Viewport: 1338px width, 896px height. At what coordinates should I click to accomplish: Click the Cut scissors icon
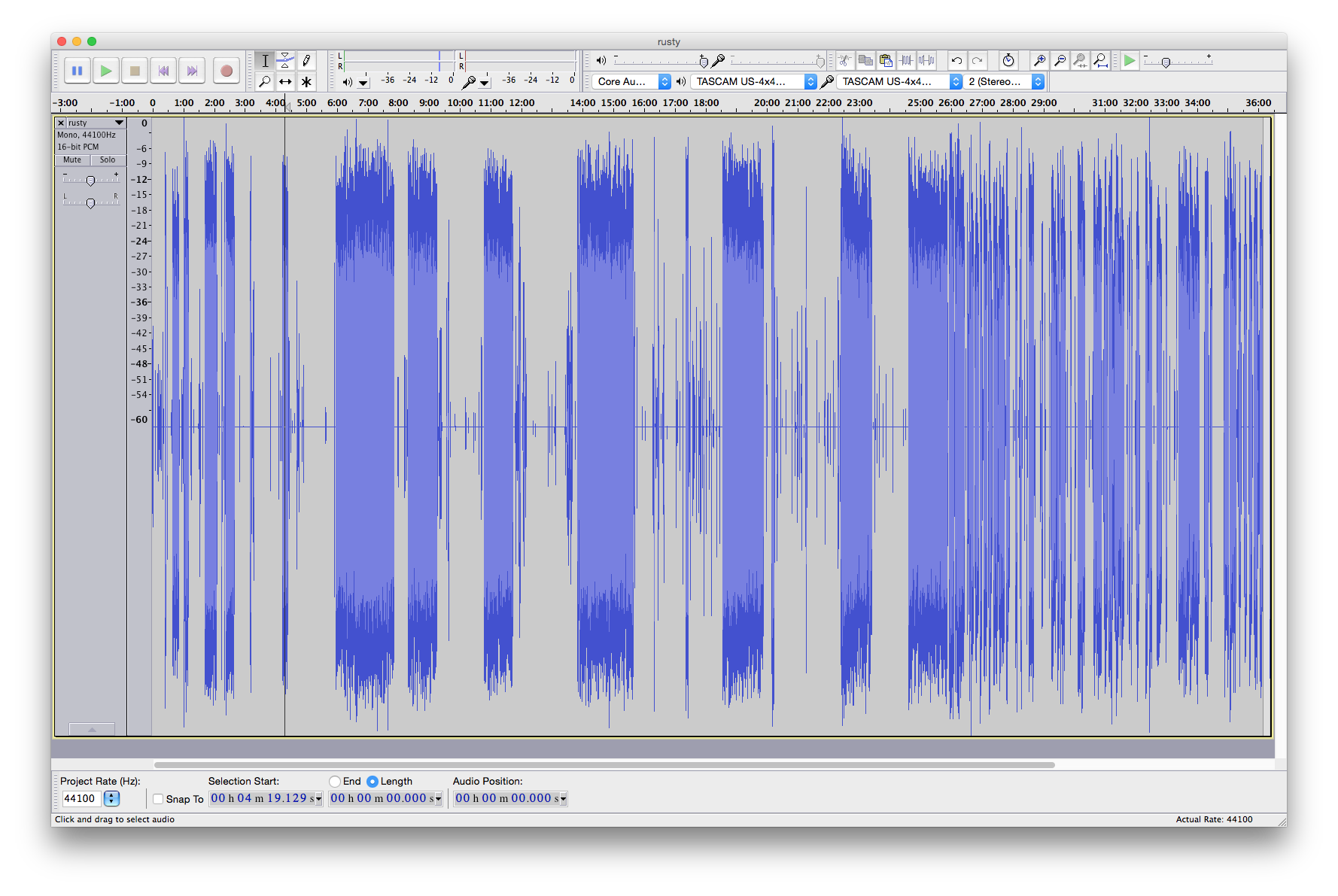click(845, 60)
